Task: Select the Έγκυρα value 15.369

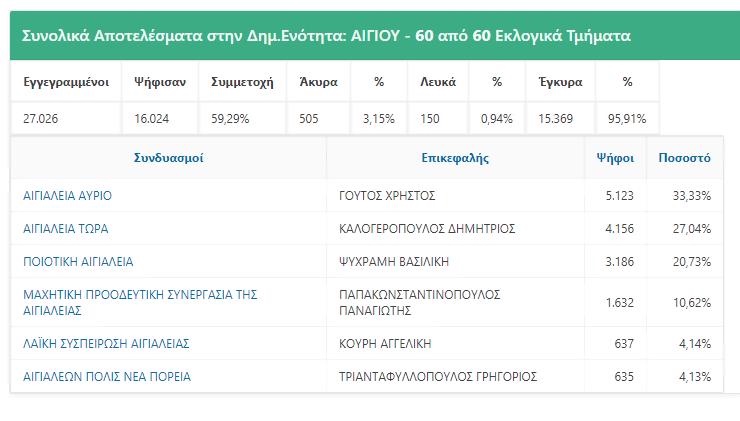Action: pyautogui.click(x=555, y=118)
